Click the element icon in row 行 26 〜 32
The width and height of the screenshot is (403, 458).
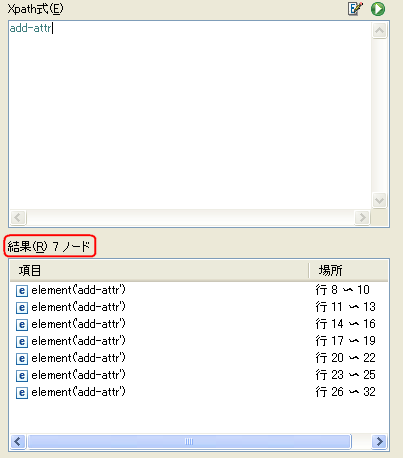coord(22,393)
